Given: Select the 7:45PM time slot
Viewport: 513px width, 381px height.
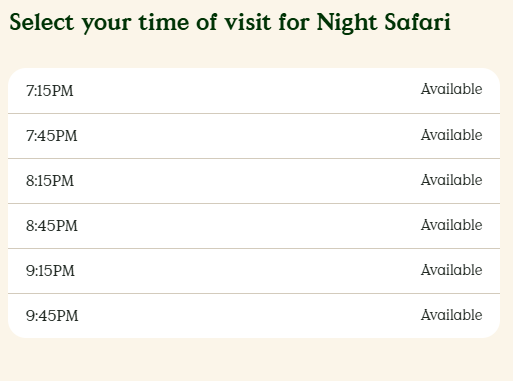Looking at the screenshot, I should (254, 136).
